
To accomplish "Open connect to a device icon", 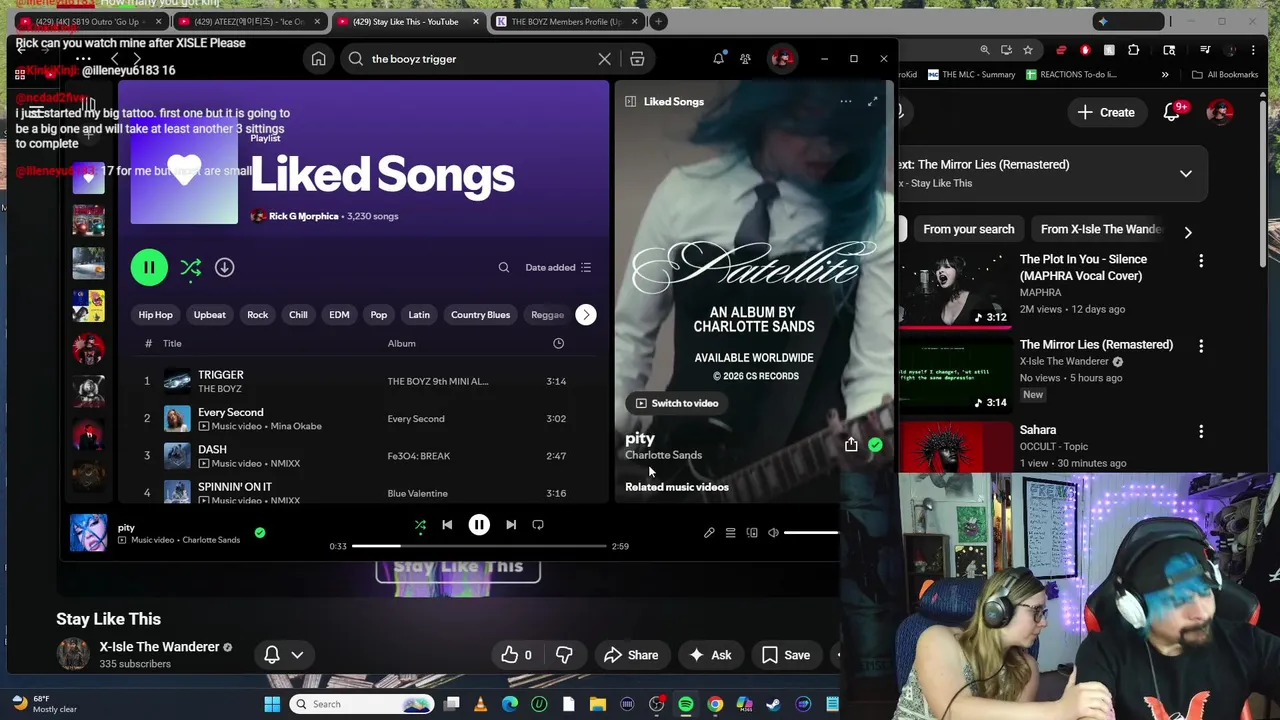I will pyautogui.click(x=752, y=533).
